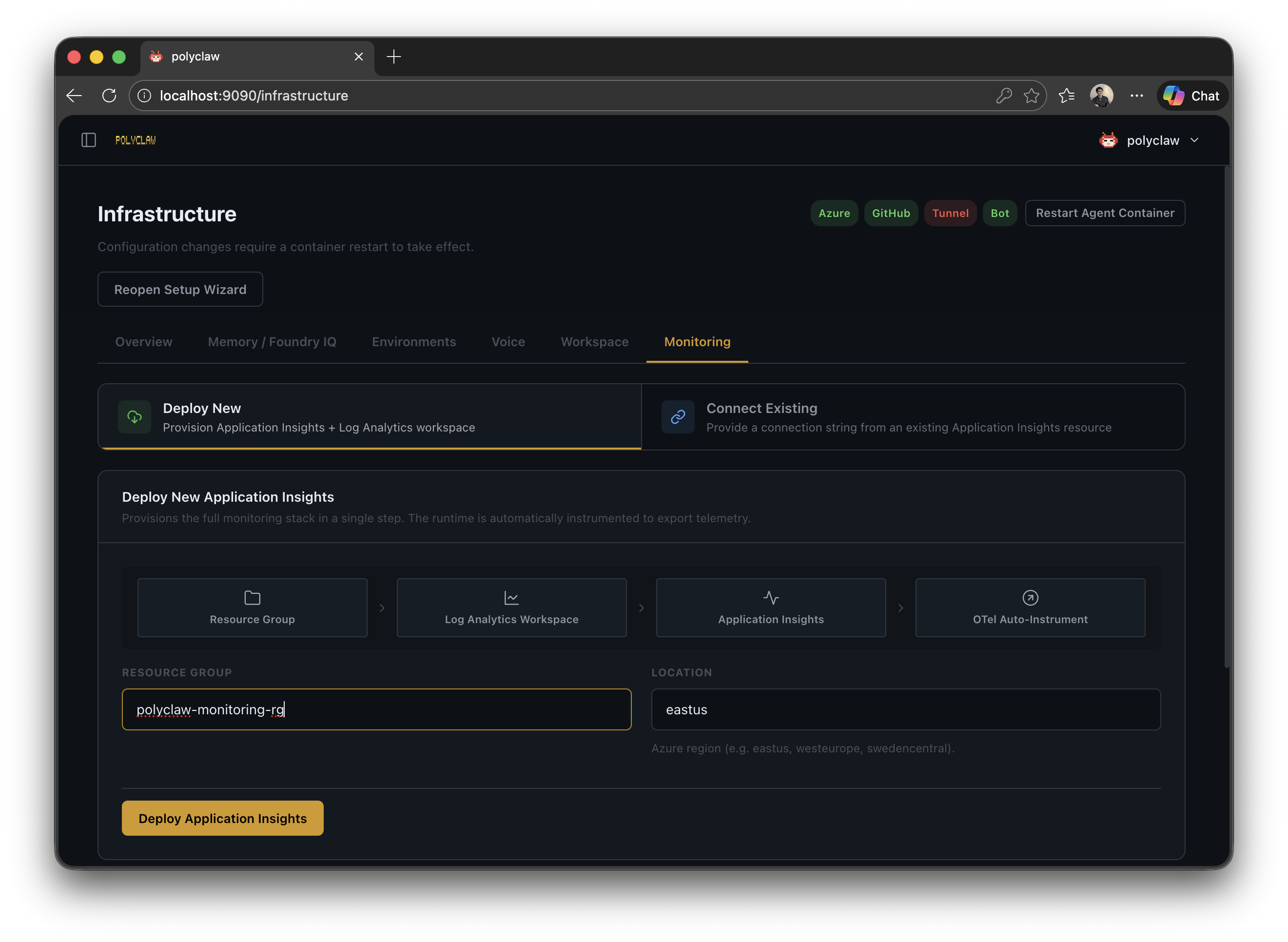Click the link icon on the Connect Existing card

click(678, 417)
